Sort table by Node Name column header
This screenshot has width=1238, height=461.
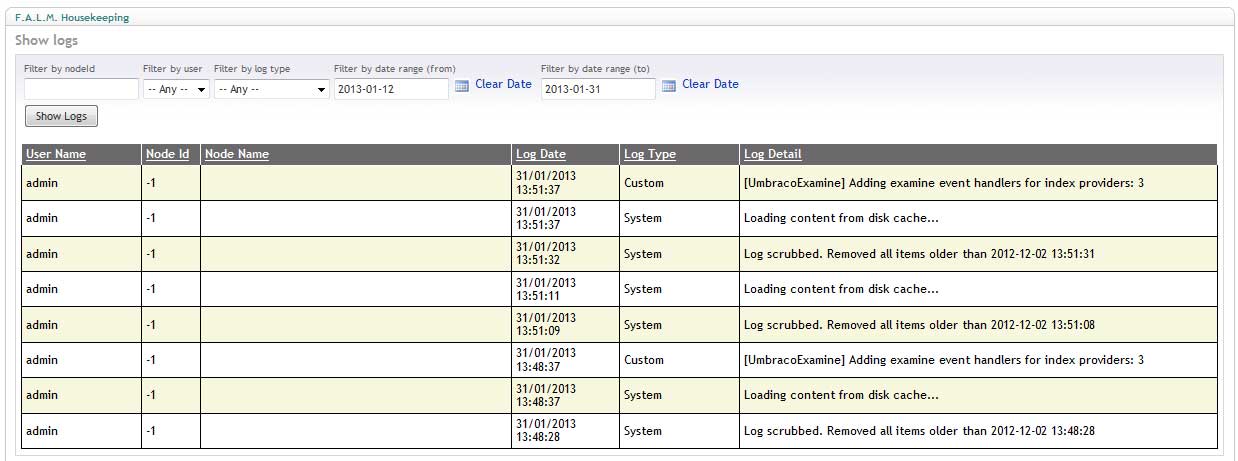(237, 154)
